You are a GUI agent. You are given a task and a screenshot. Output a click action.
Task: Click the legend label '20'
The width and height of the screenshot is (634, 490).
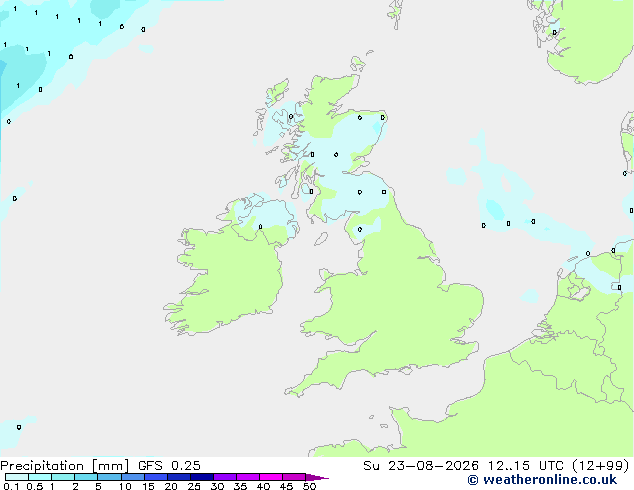(171, 486)
